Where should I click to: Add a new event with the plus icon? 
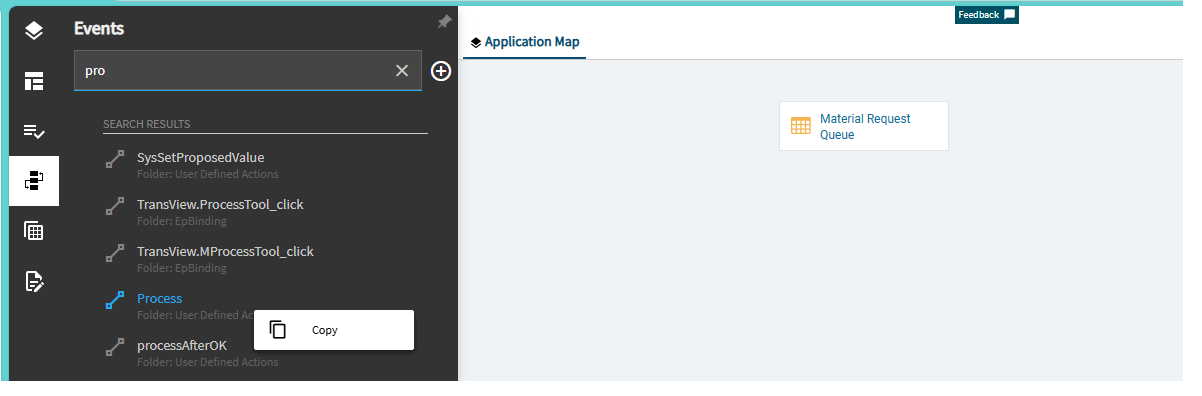pos(441,71)
